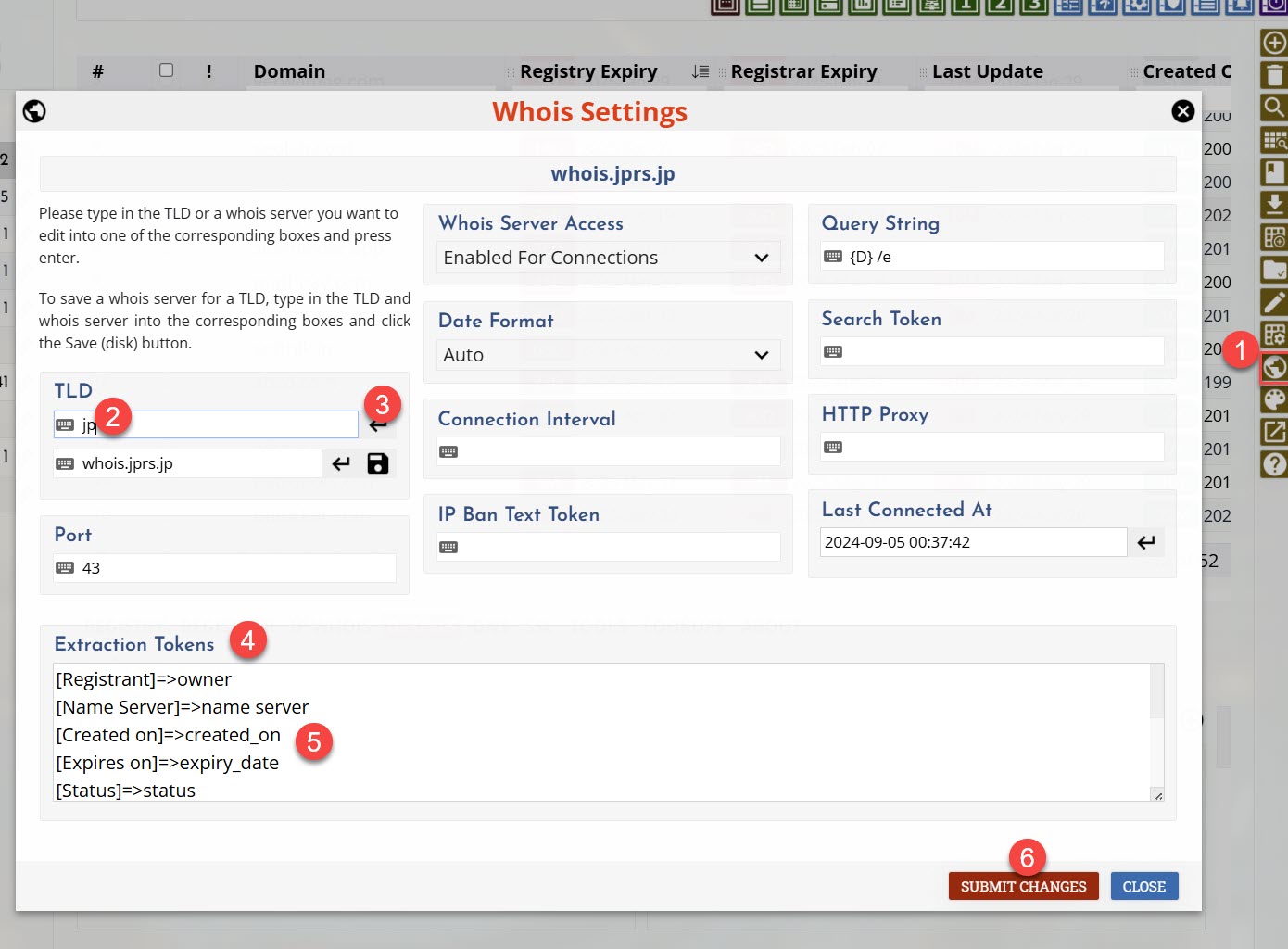This screenshot has height=949, width=1288.
Task: Focus the whois.jprs.jp server input field
Action: pos(188,463)
